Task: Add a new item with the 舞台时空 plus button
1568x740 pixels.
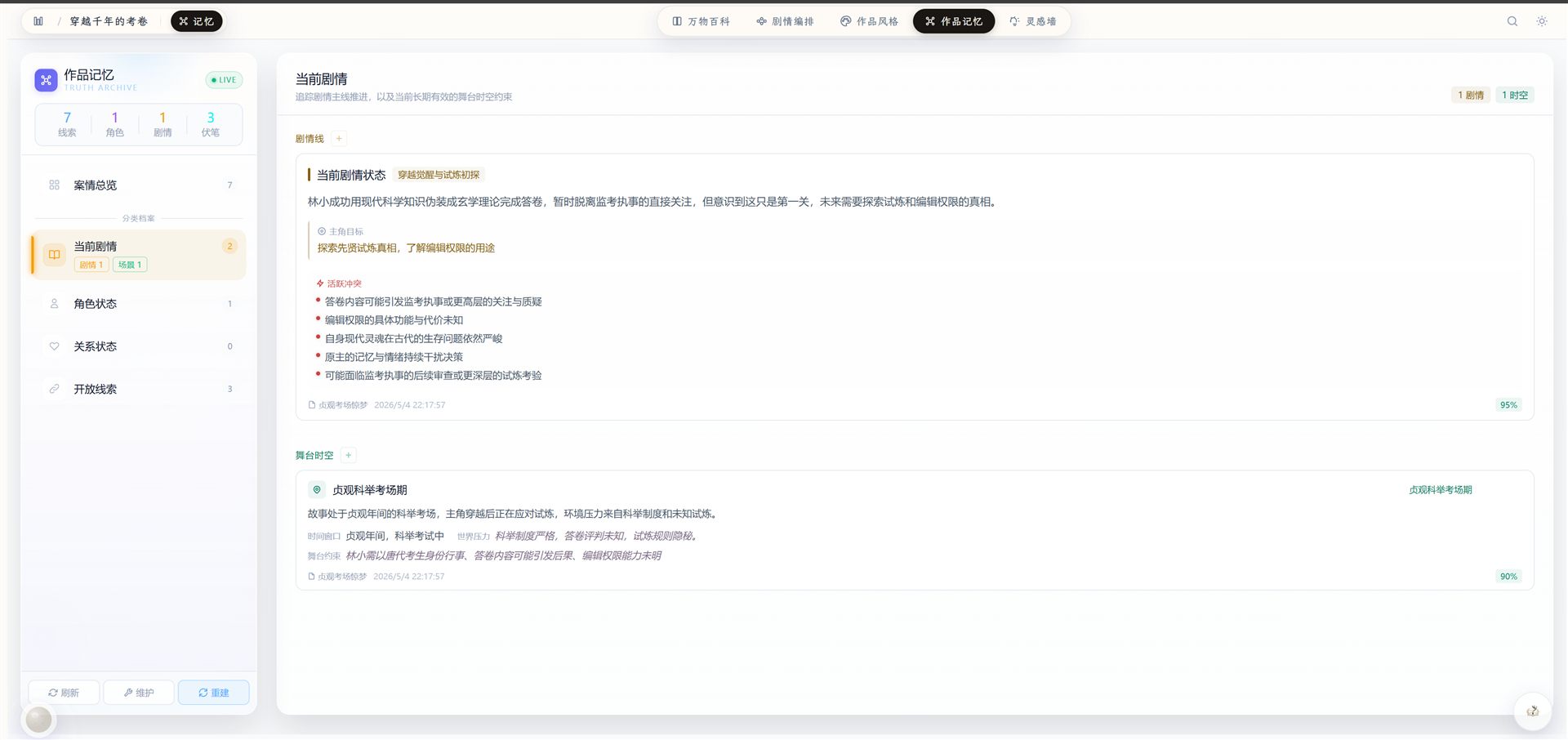Action: point(348,456)
